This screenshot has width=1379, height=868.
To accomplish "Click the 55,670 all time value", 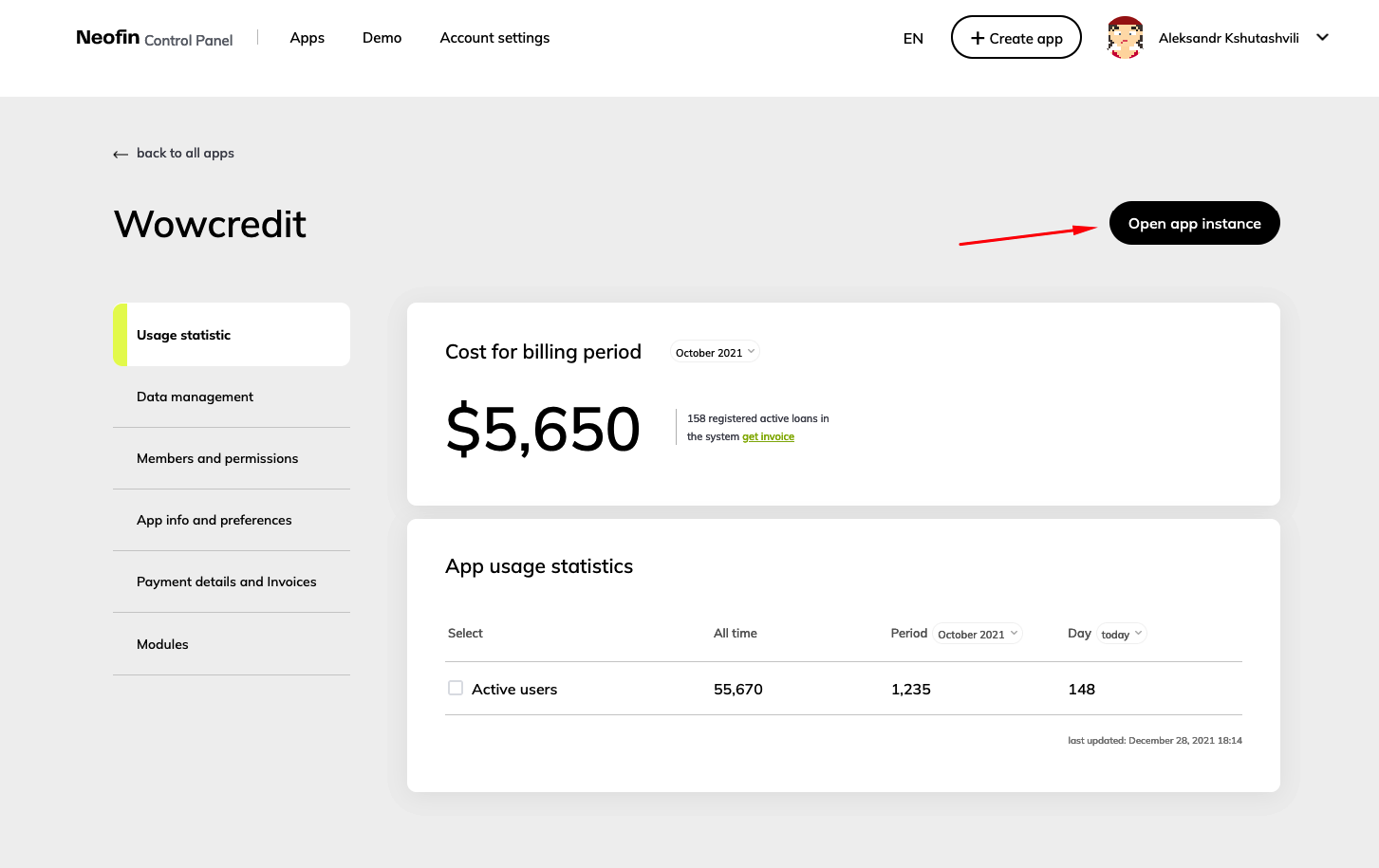I will point(738,689).
